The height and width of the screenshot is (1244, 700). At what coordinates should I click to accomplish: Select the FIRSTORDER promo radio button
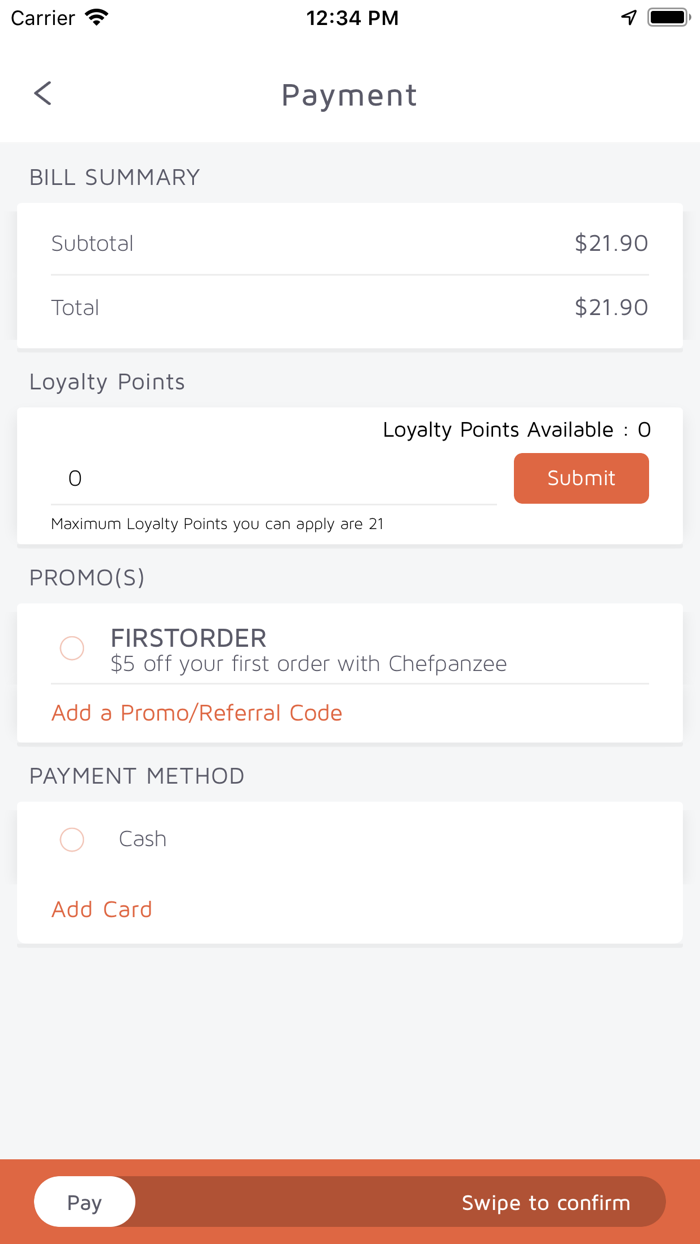[x=72, y=648]
